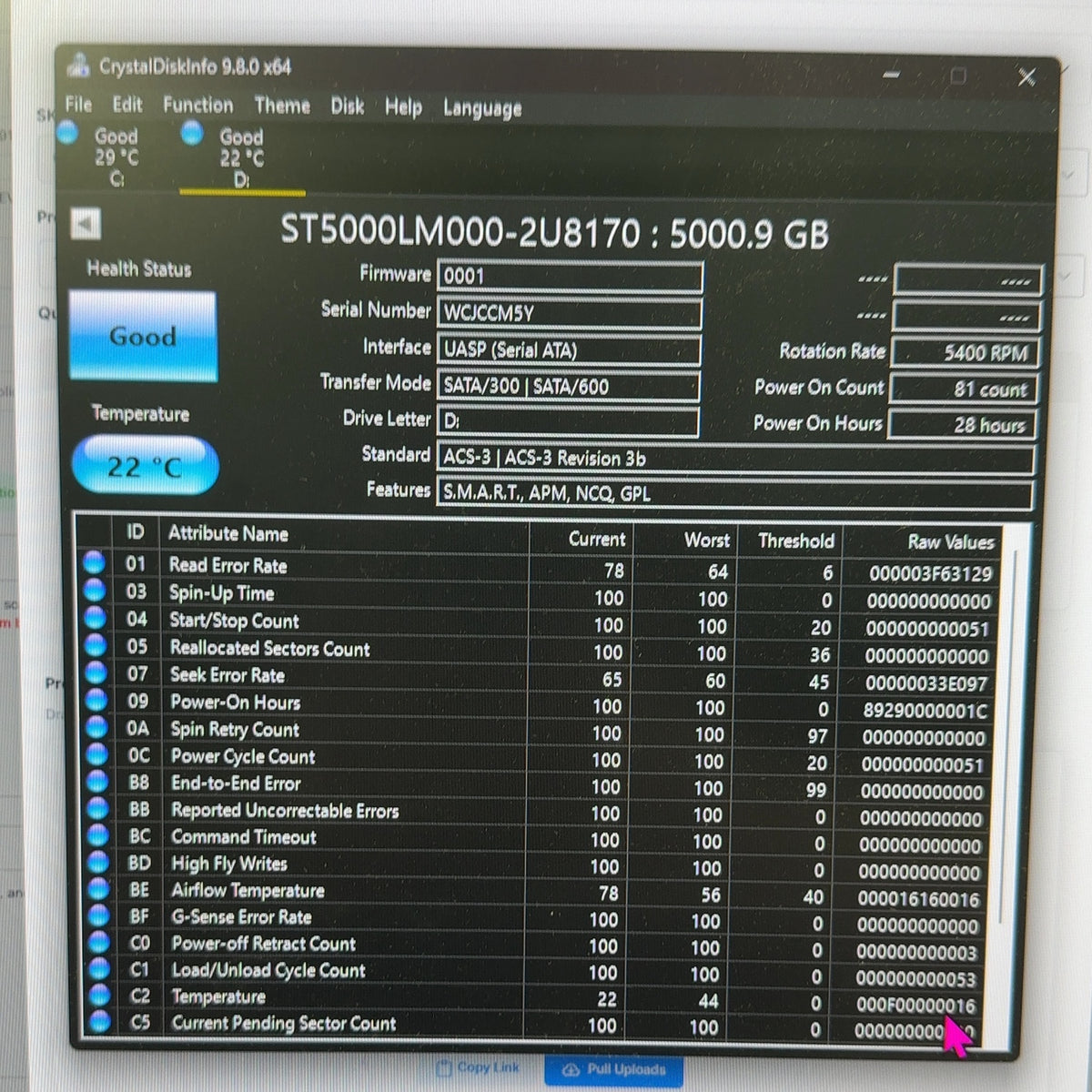
Task: Click the Drive Letter field D:
Action: tap(569, 421)
